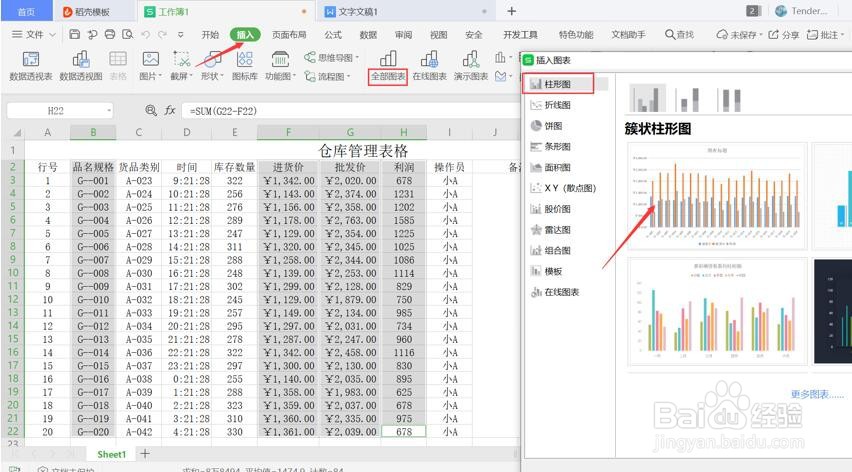Expand the 文件 menu dropdown arrow

[53, 35]
